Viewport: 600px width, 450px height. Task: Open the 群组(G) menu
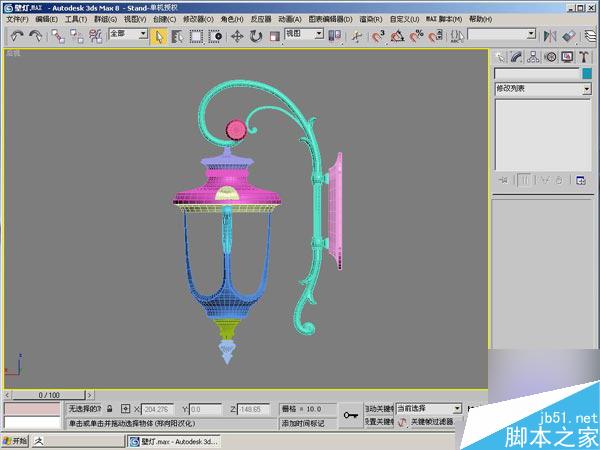[106, 19]
